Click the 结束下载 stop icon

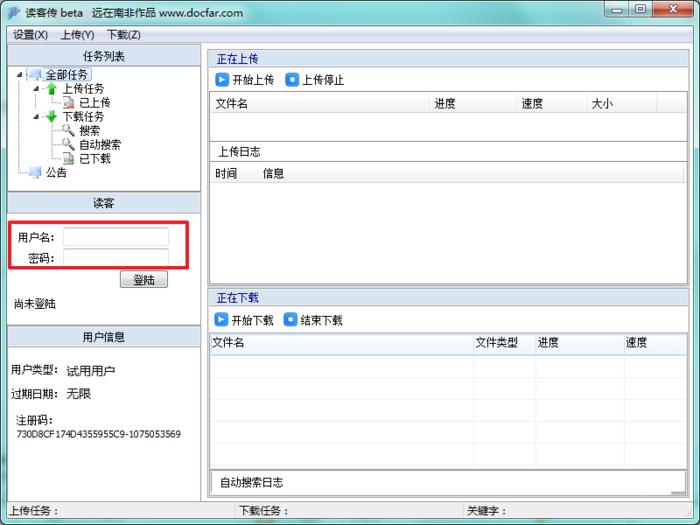tap(290, 320)
